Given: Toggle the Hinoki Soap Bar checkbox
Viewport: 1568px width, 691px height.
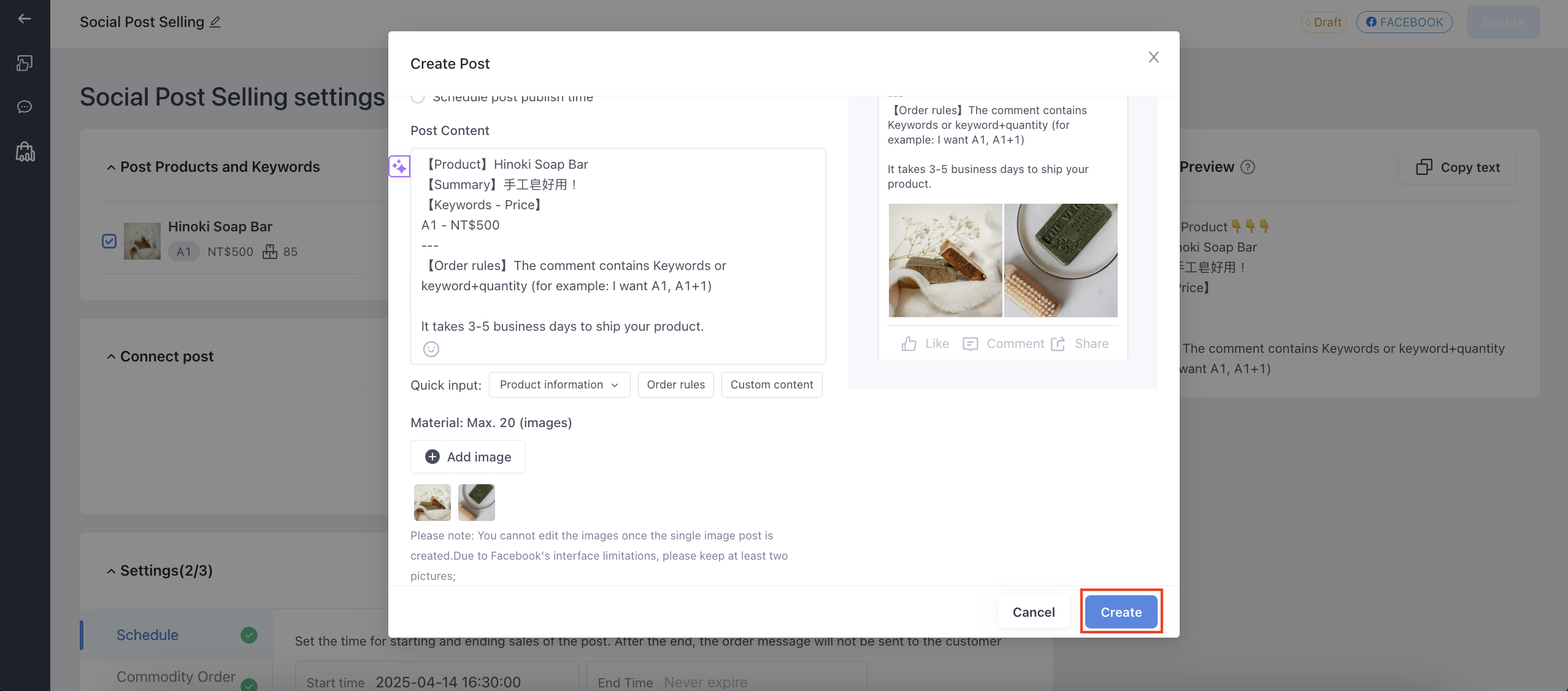Looking at the screenshot, I should click(x=109, y=241).
